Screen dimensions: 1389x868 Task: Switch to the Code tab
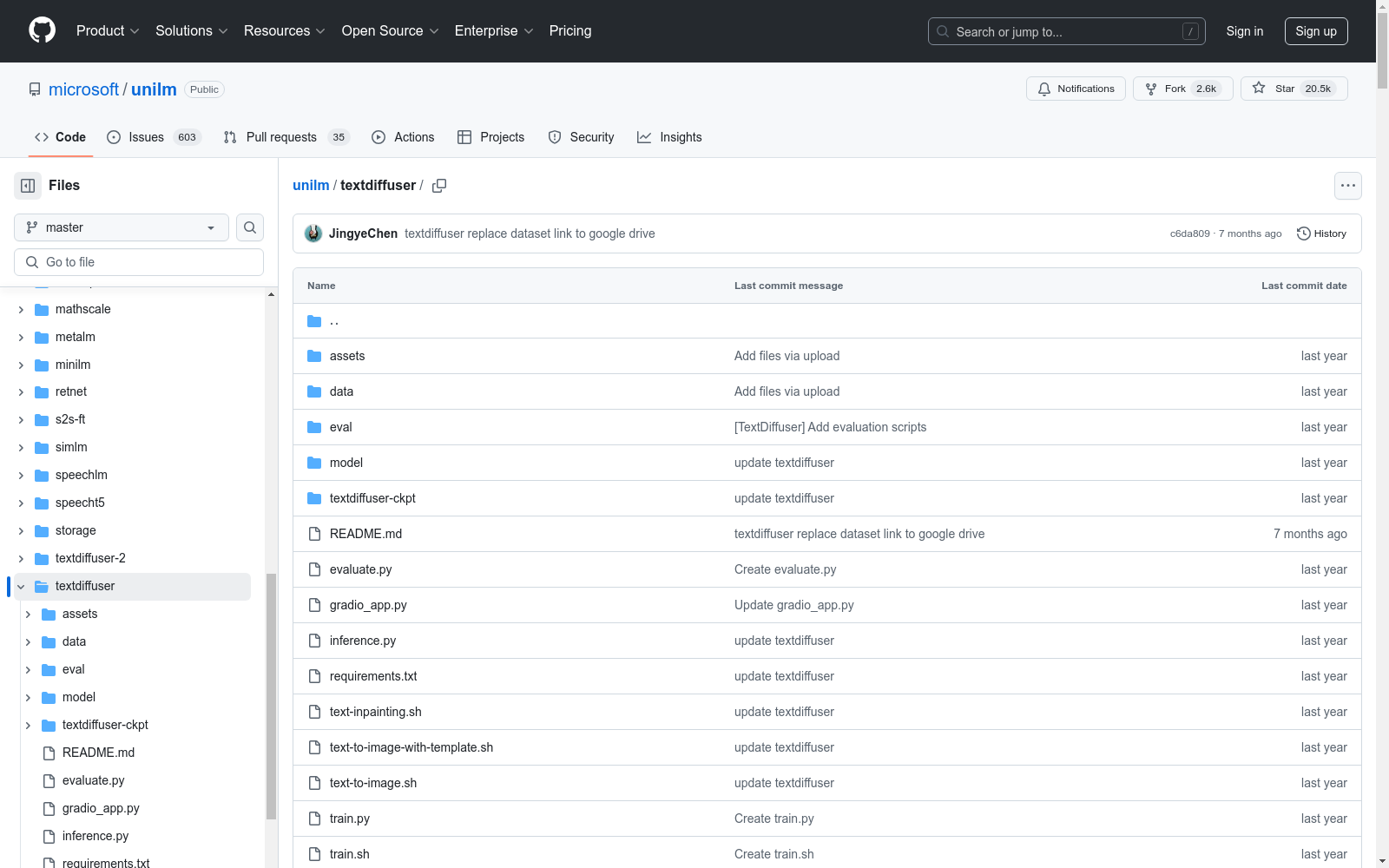coord(60,137)
